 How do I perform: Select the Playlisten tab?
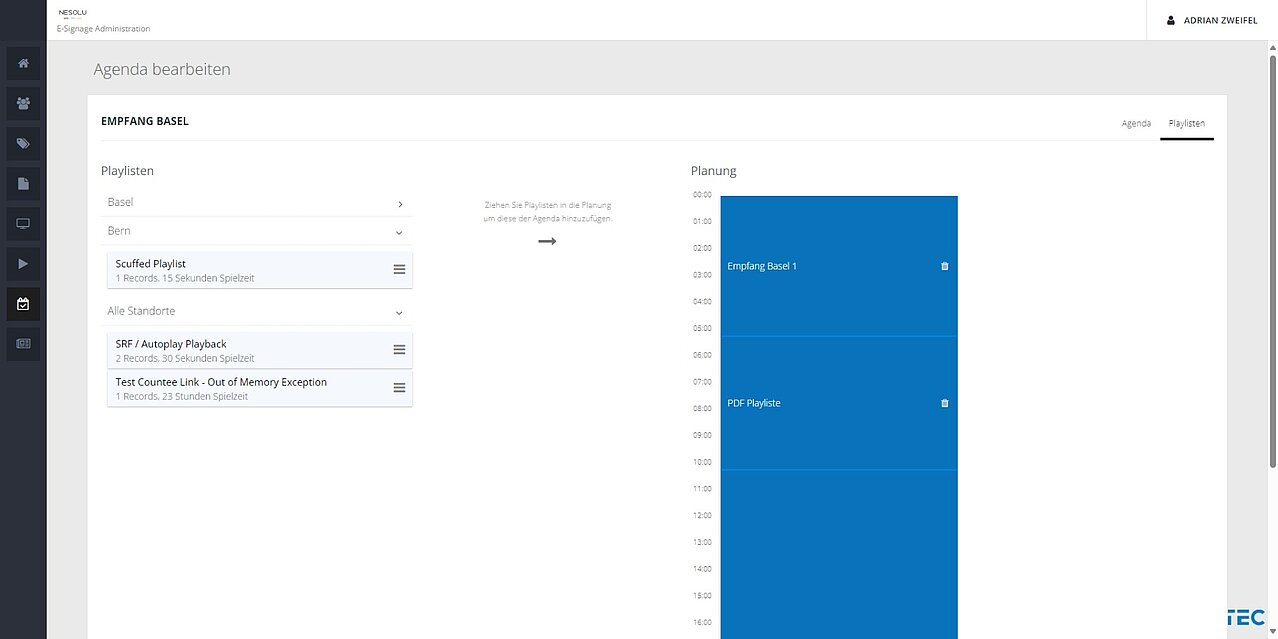(x=1187, y=123)
